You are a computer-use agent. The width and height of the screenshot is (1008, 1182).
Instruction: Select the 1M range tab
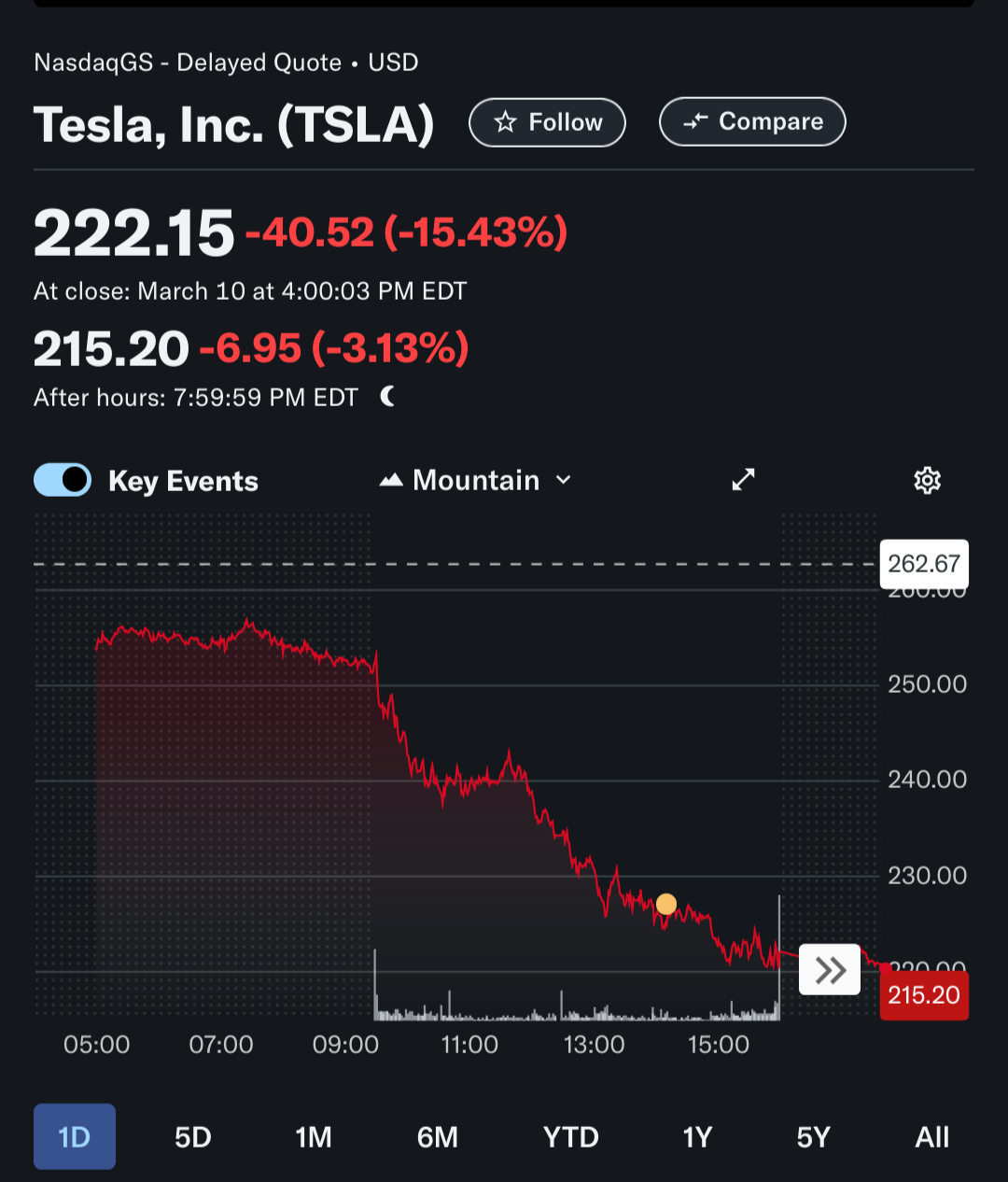(x=314, y=1137)
